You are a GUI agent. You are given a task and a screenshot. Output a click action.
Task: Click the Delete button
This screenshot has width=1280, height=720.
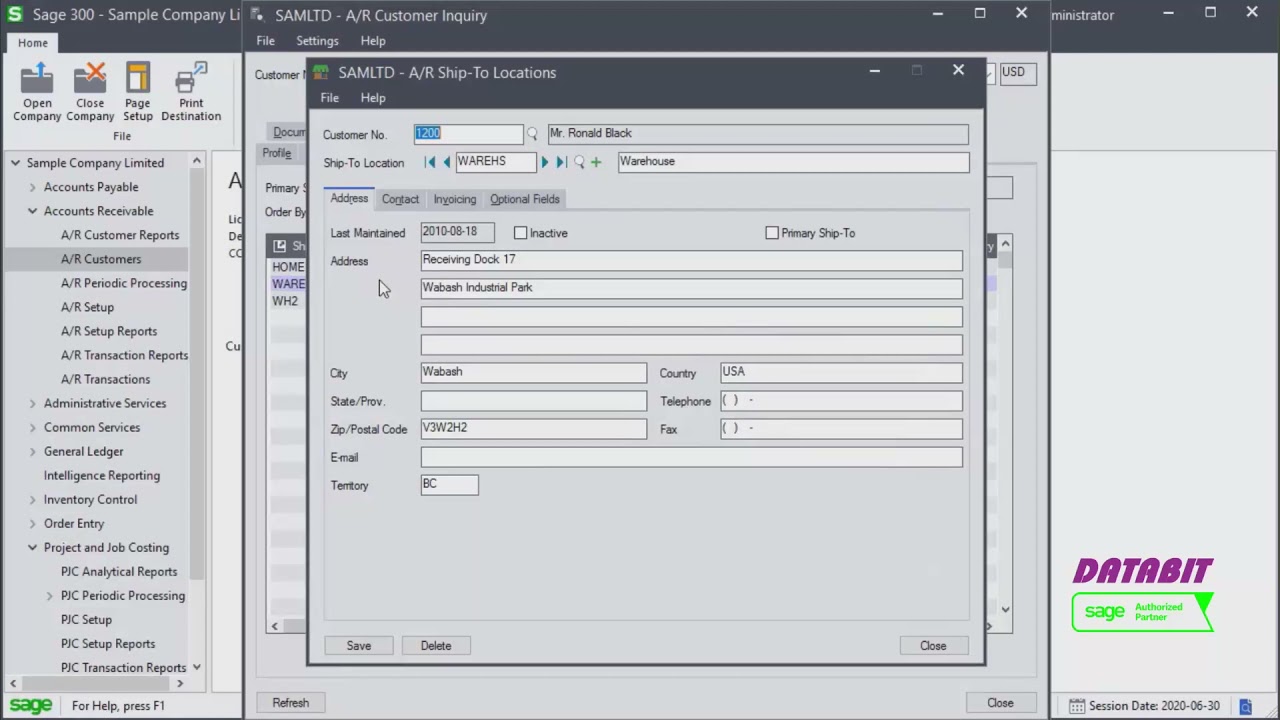[436, 646]
